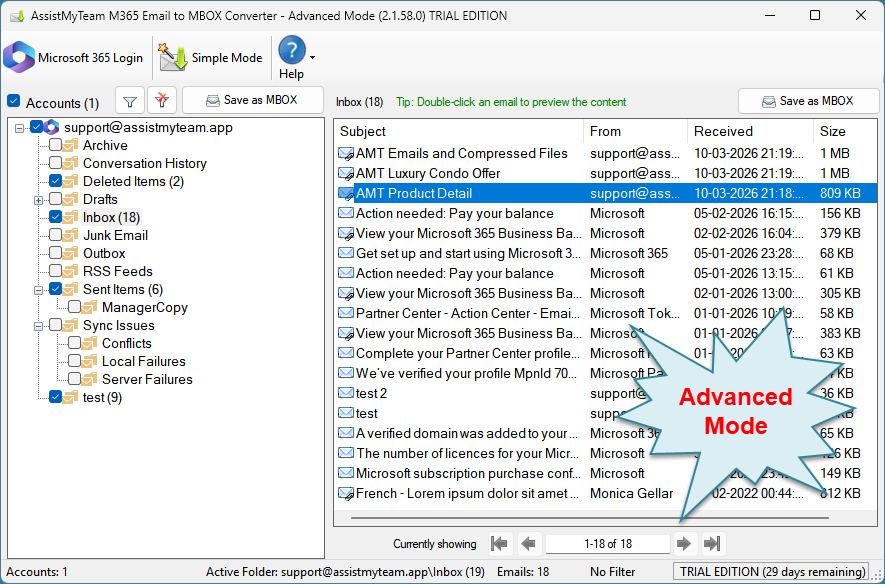Image resolution: width=885 pixels, height=584 pixels.
Task: Open the Help icon
Action: coord(291,52)
